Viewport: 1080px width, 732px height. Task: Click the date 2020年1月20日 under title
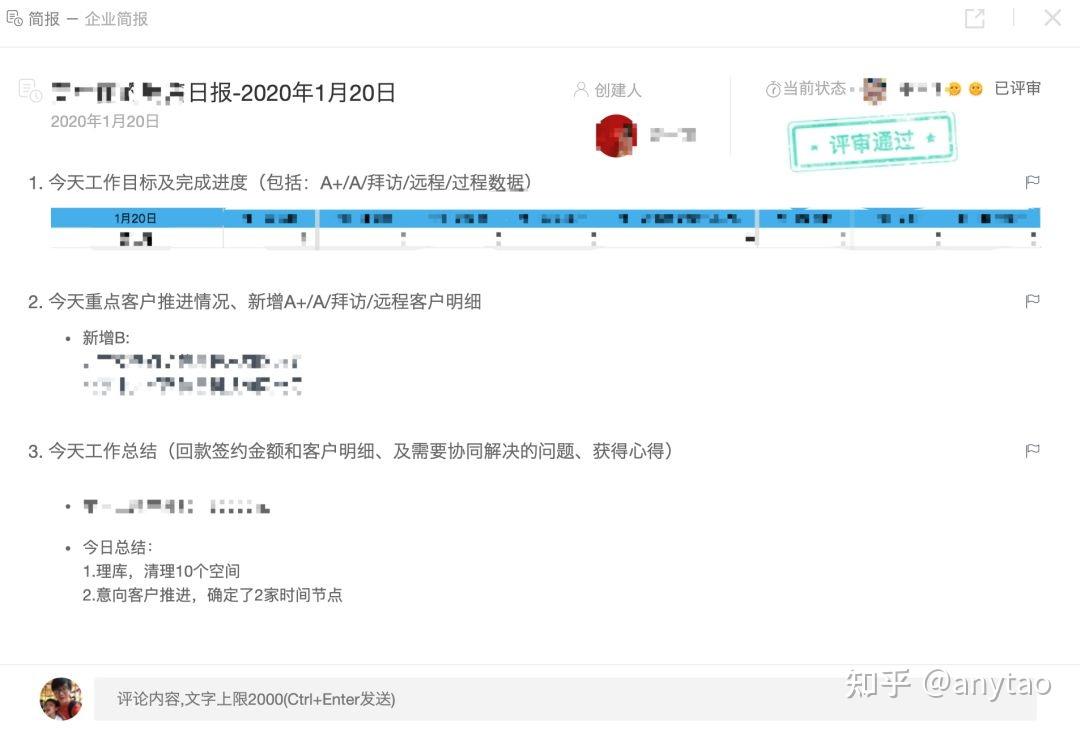(105, 121)
